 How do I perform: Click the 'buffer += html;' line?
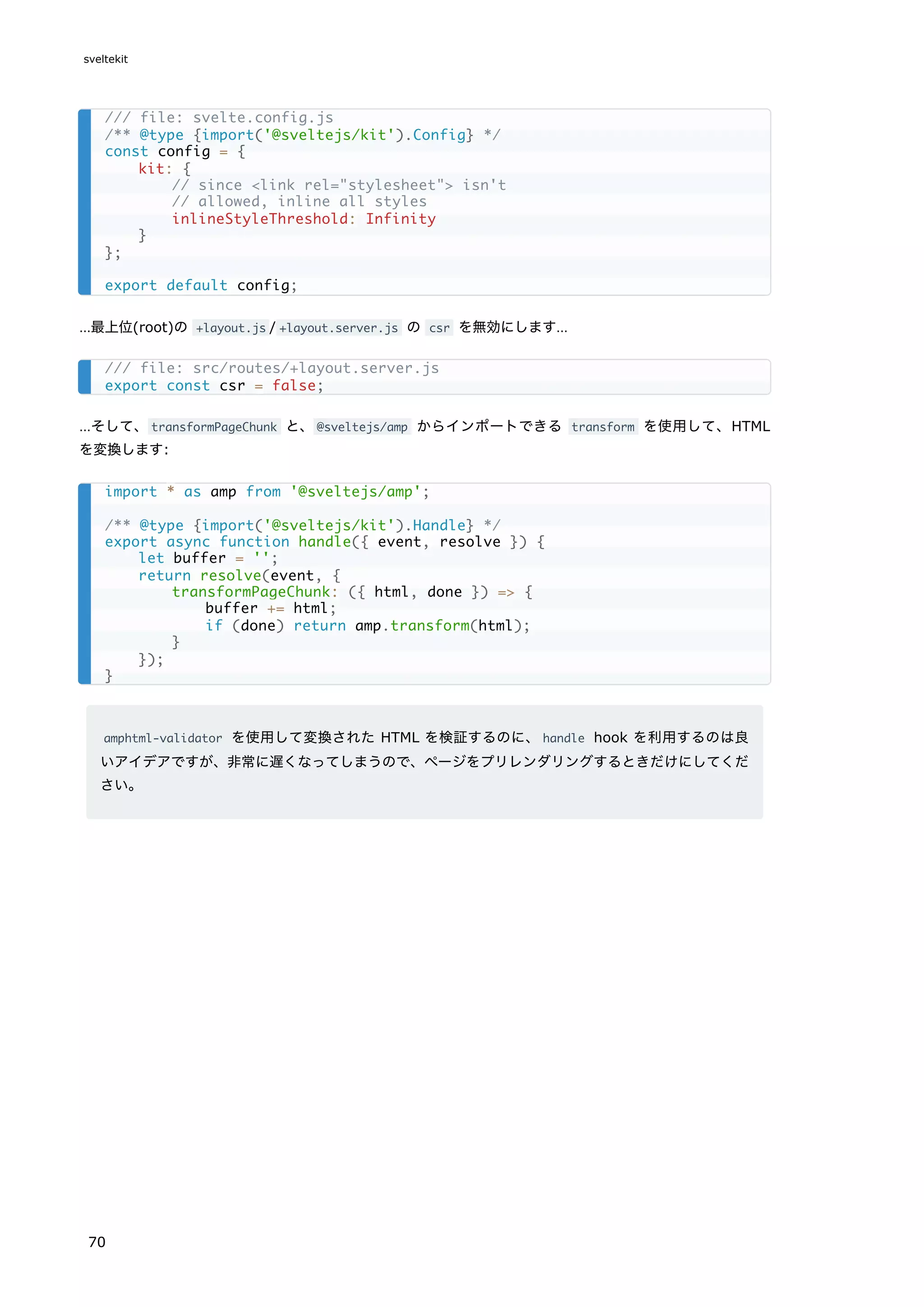pyautogui.click(x=271, y=608)
